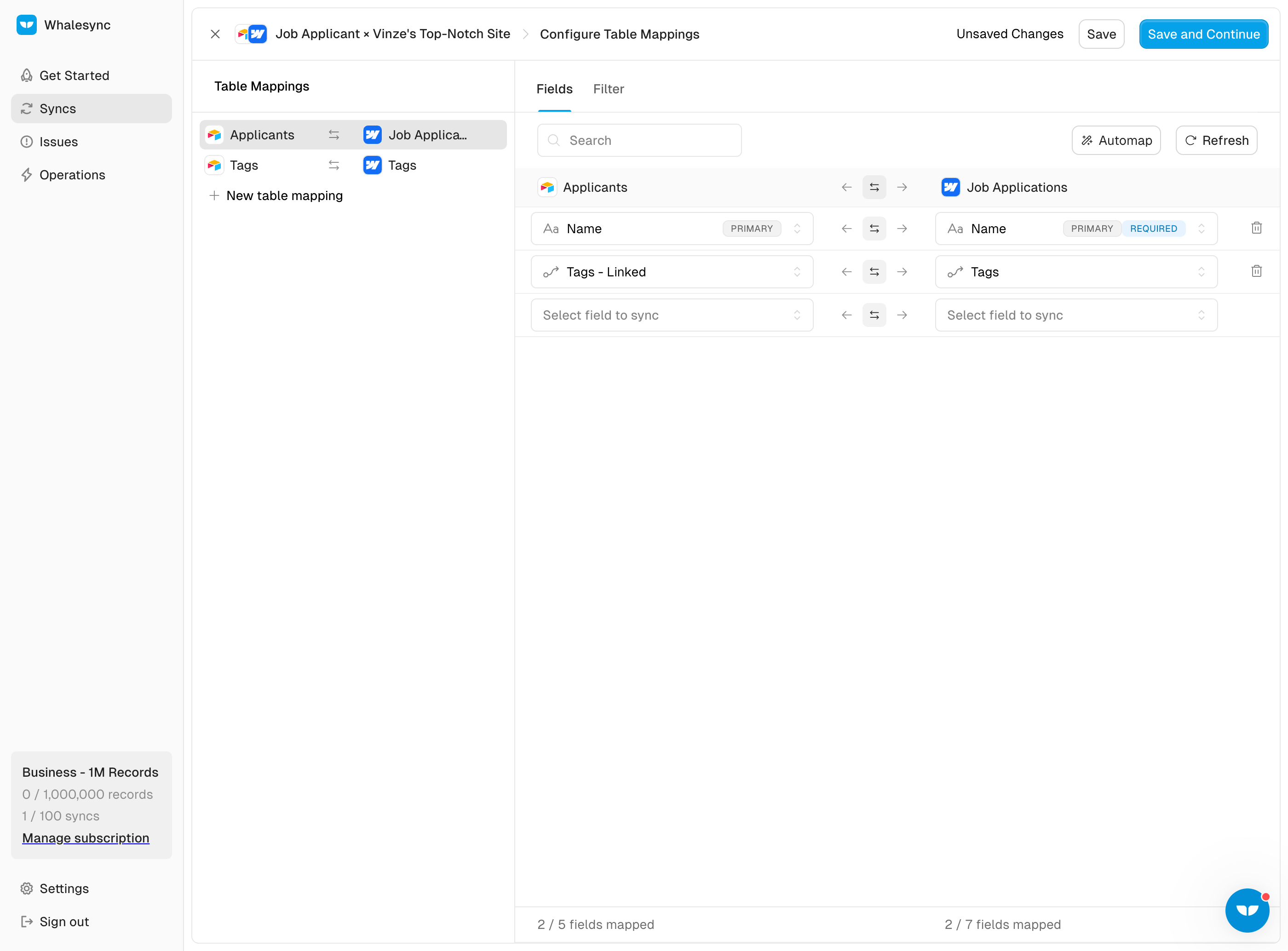Set Tags - Linked row sync rightward
The width and height of the screenshot is (1288, 951).
pos(902,272)
